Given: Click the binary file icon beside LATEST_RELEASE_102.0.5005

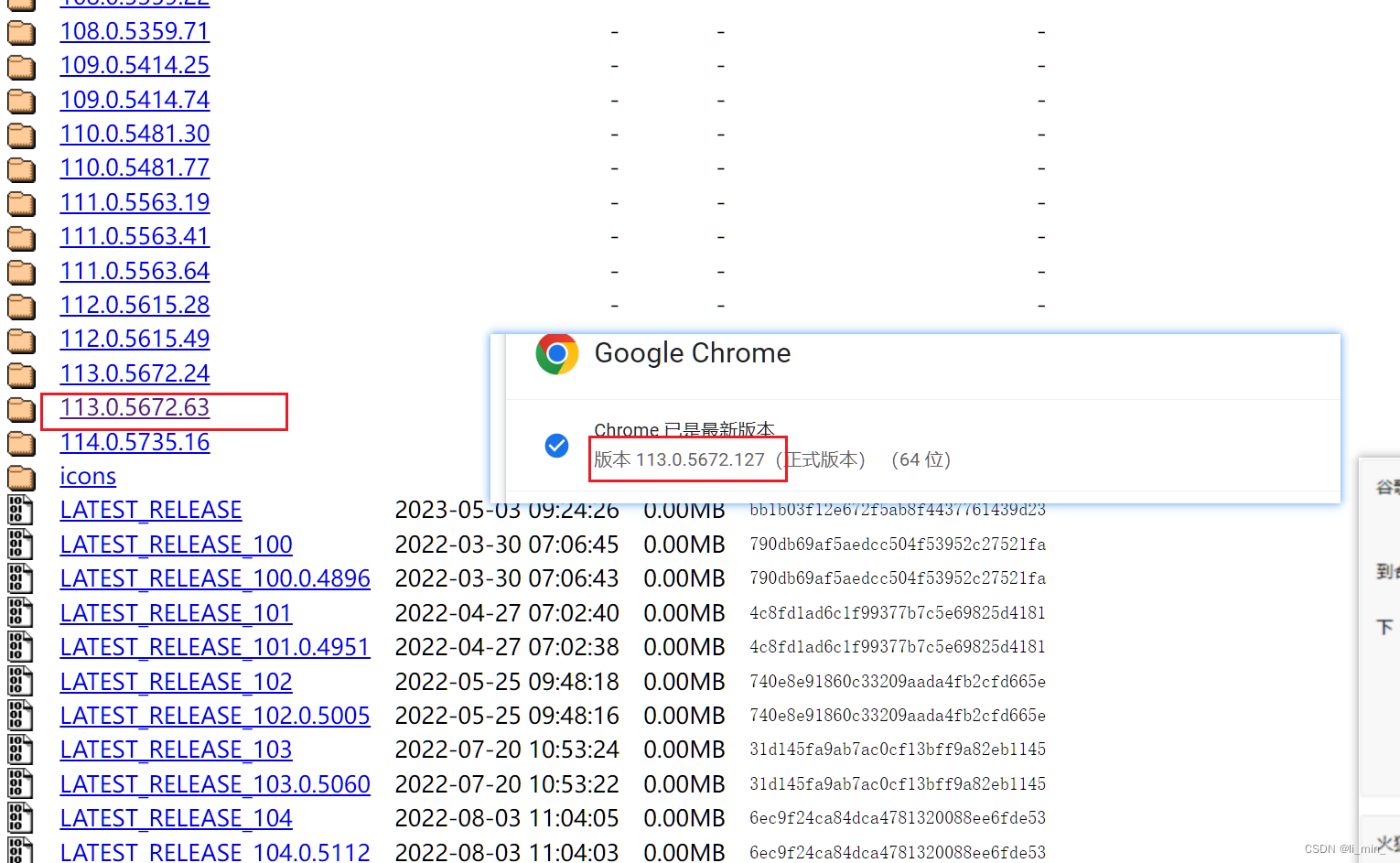Looking at the screenshot, I should [x=20, y=716].
